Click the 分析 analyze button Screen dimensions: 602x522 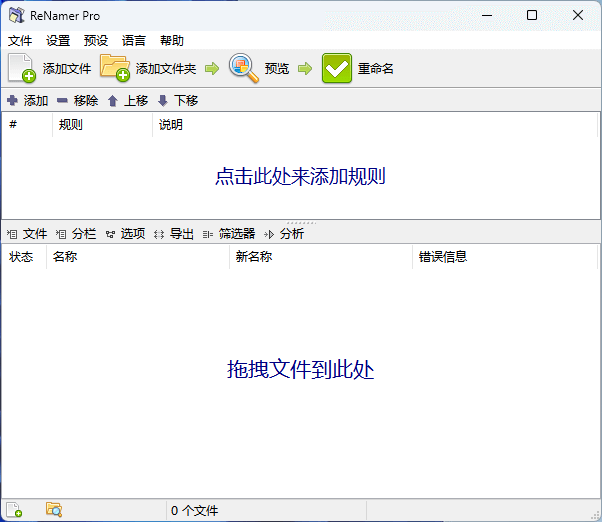(284, 234)
